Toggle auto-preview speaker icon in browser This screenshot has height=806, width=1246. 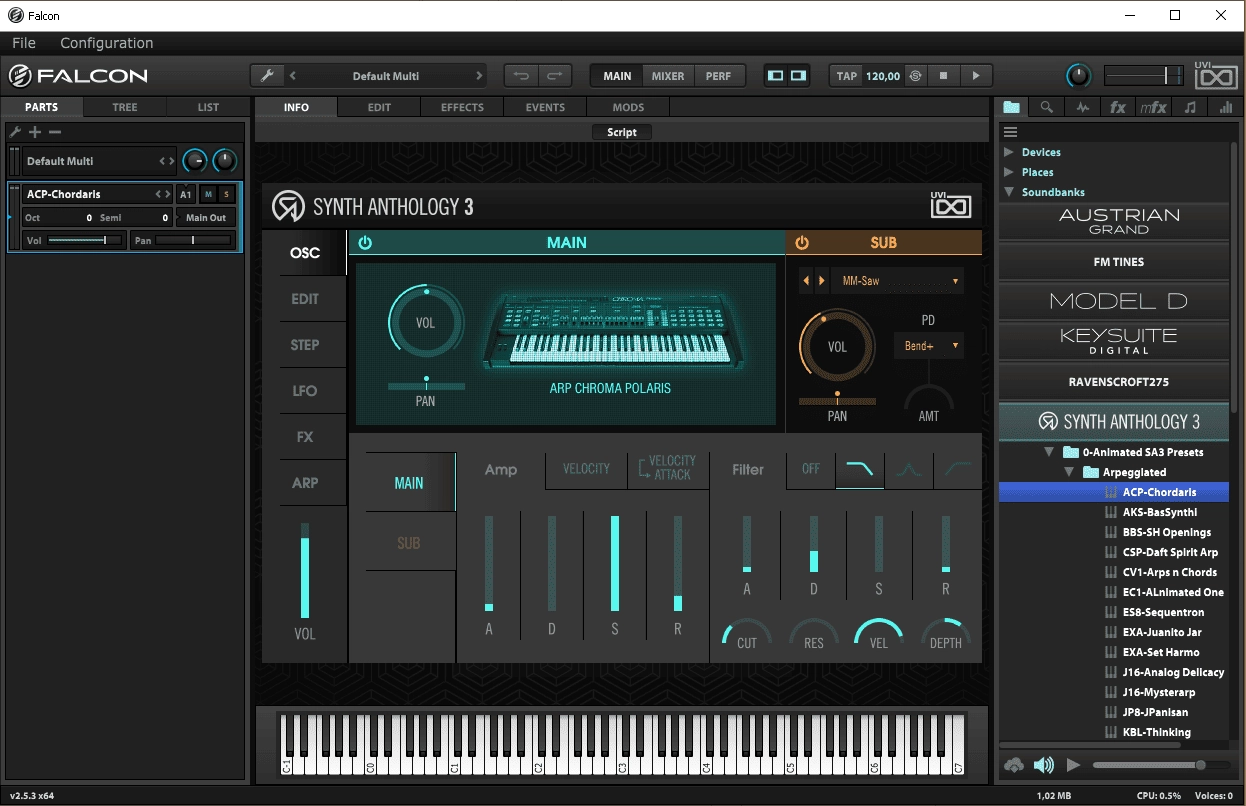coord(1043,765)
